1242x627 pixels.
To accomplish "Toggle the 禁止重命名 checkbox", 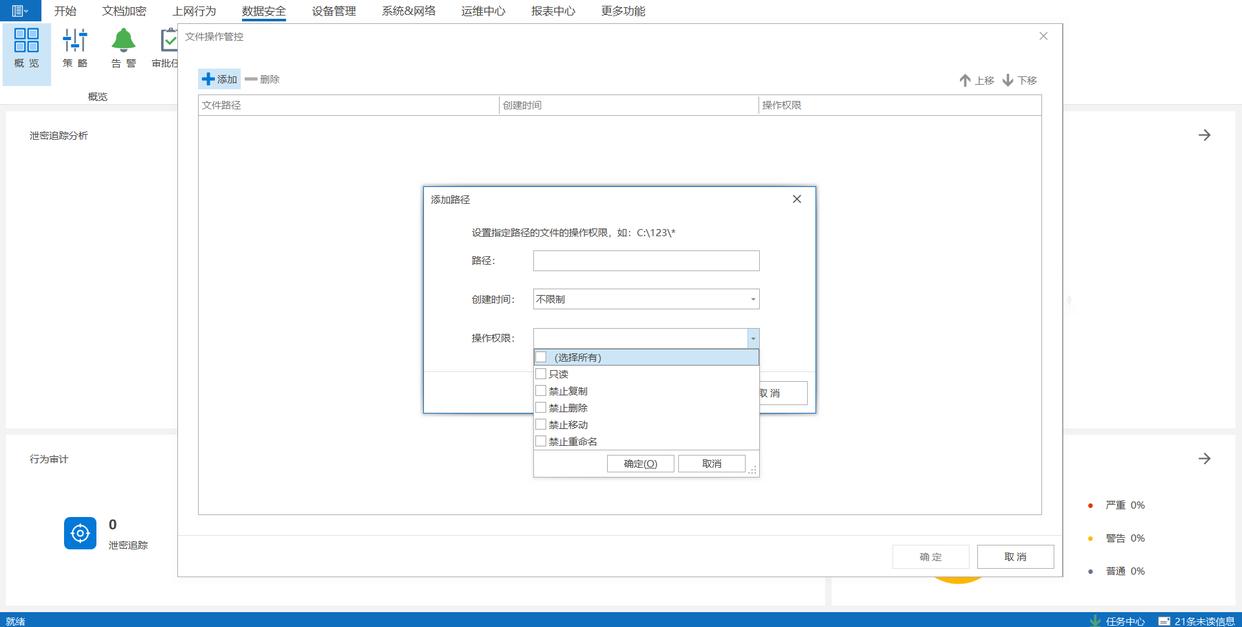I will (x=541, y=441).
